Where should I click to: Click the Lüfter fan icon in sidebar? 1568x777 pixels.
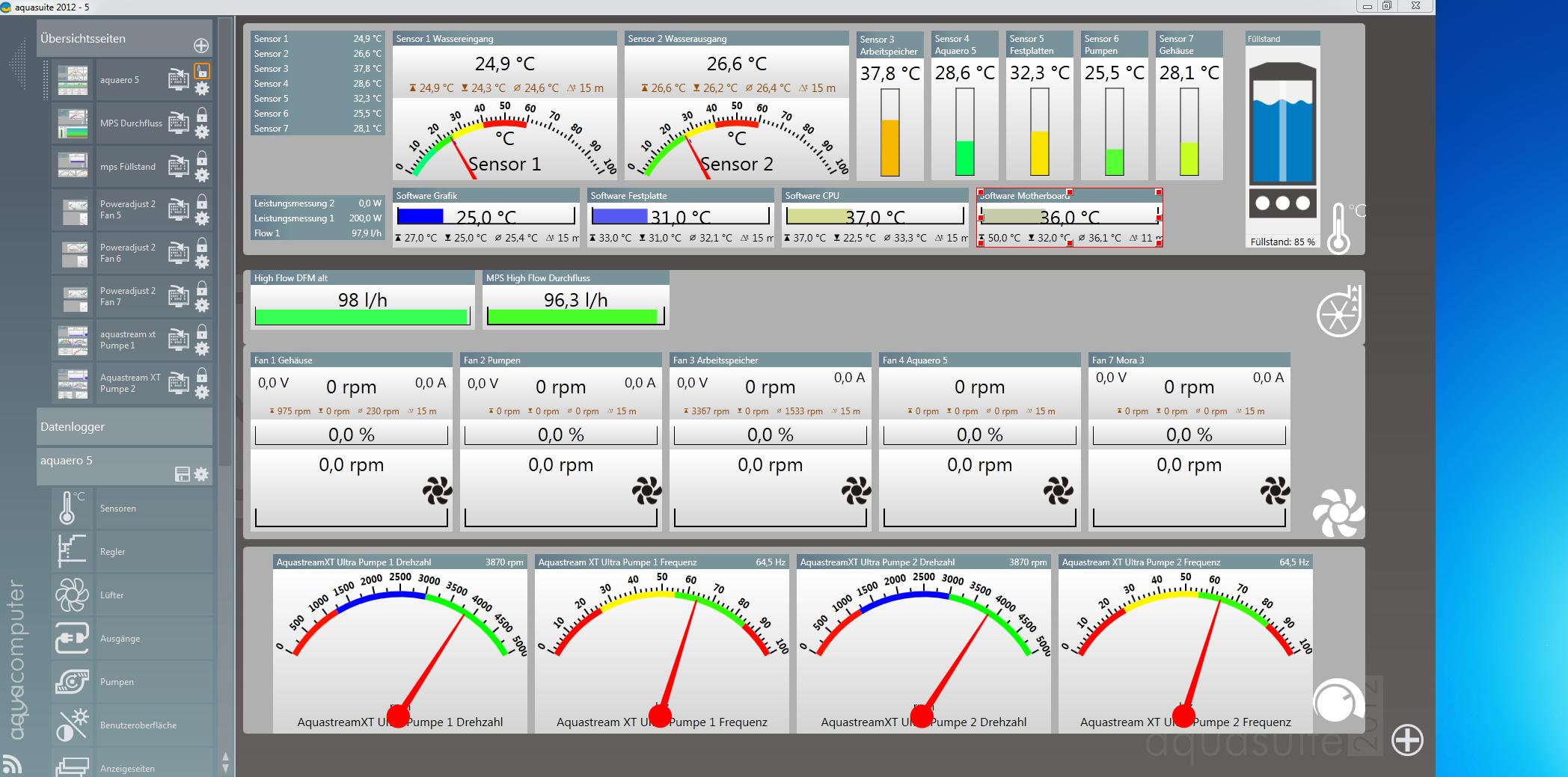click(72, 595)
